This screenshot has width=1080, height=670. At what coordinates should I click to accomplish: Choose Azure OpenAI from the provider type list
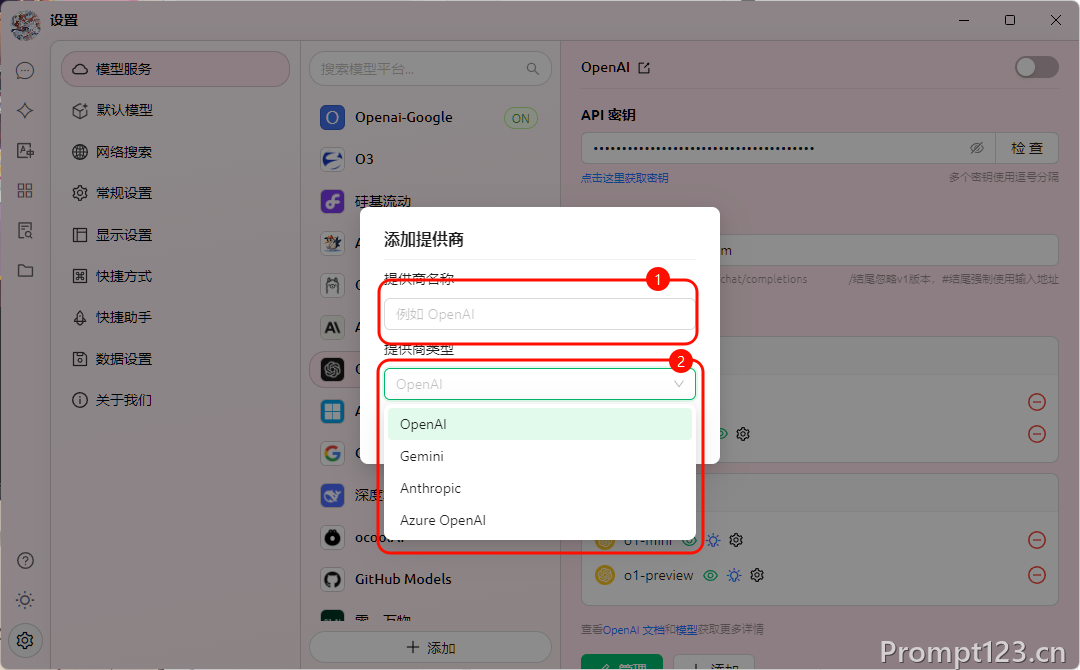(x=540, y=520)
